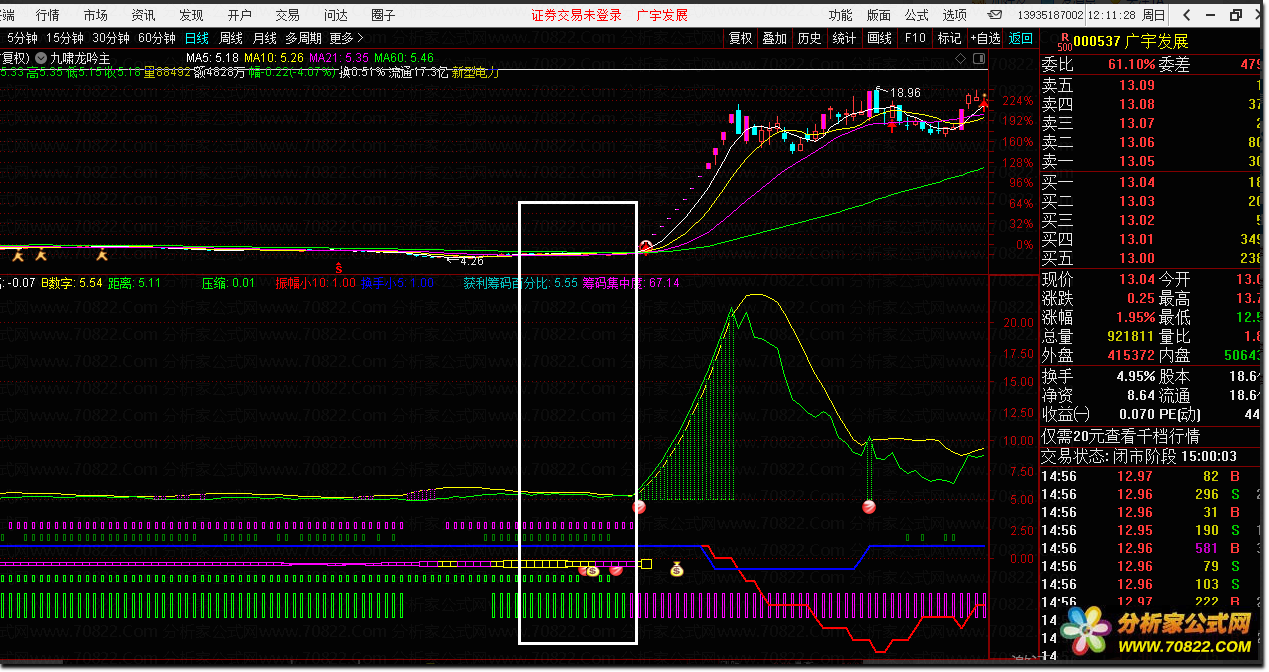Screen dimensions: 1269x672
Task: Click the red ball signal at price breakout
Action: coord(646,246)
